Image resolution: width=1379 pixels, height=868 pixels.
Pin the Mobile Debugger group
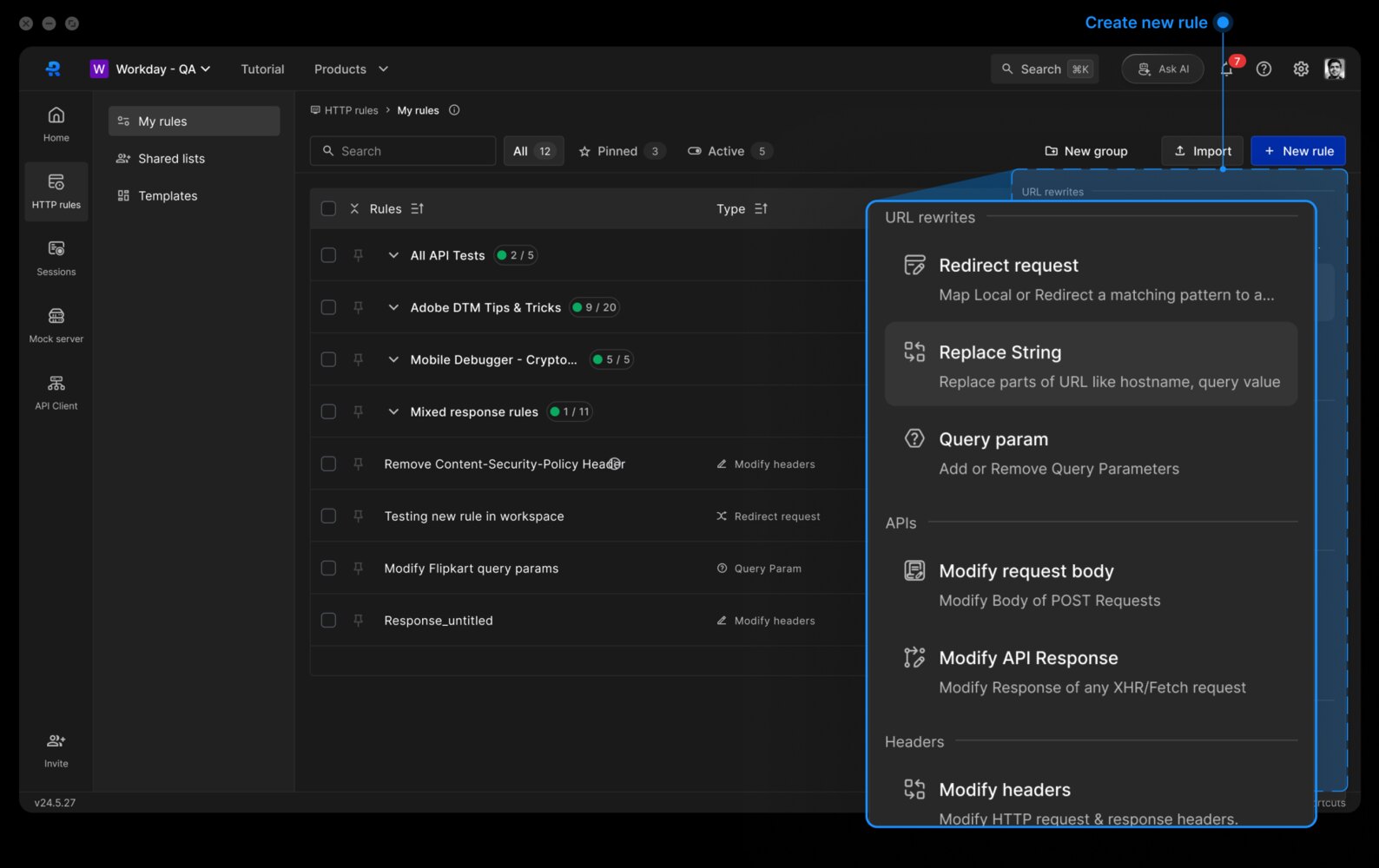click(x=358, y=359)
